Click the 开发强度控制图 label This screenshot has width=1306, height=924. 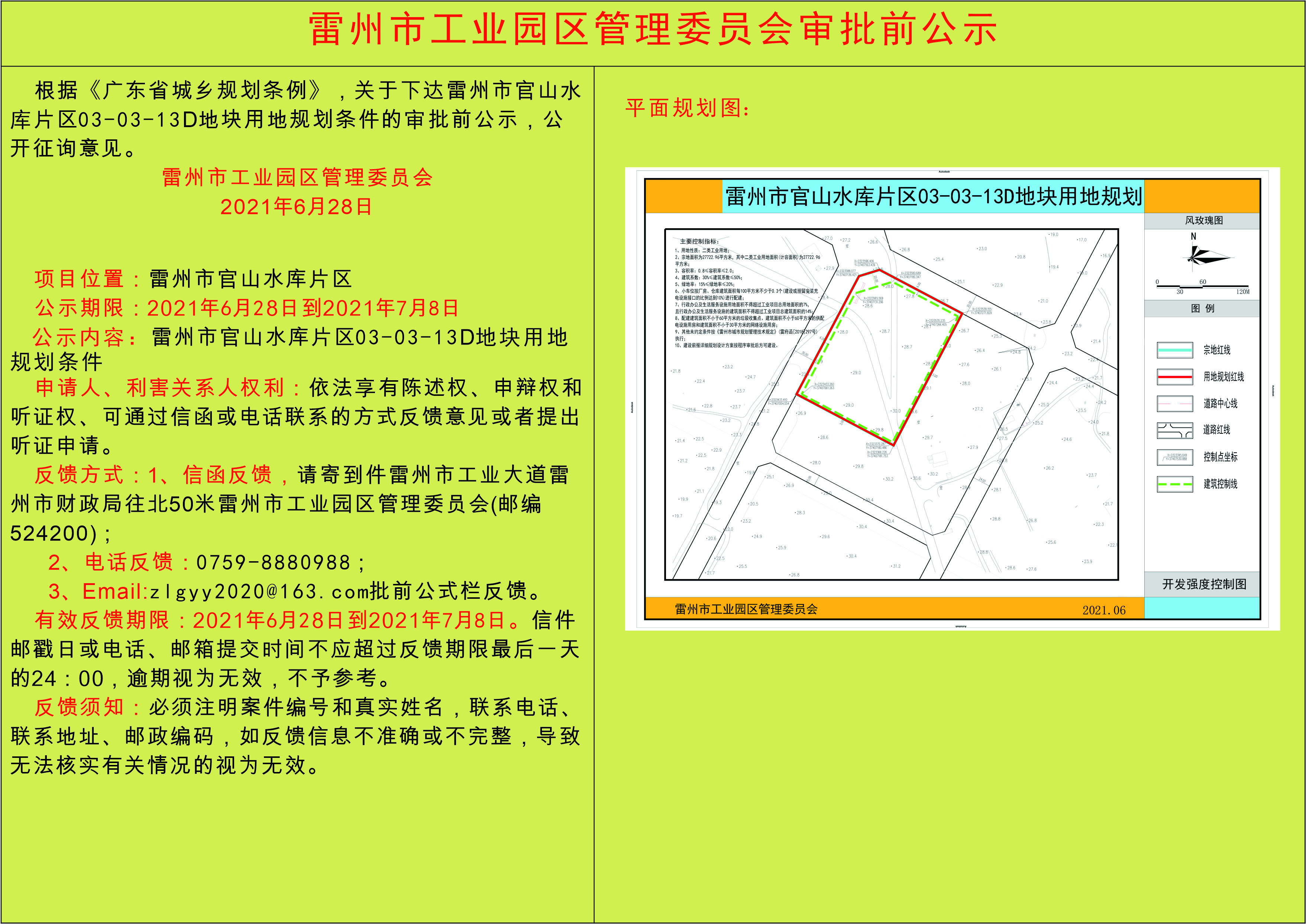point(1204,584)
